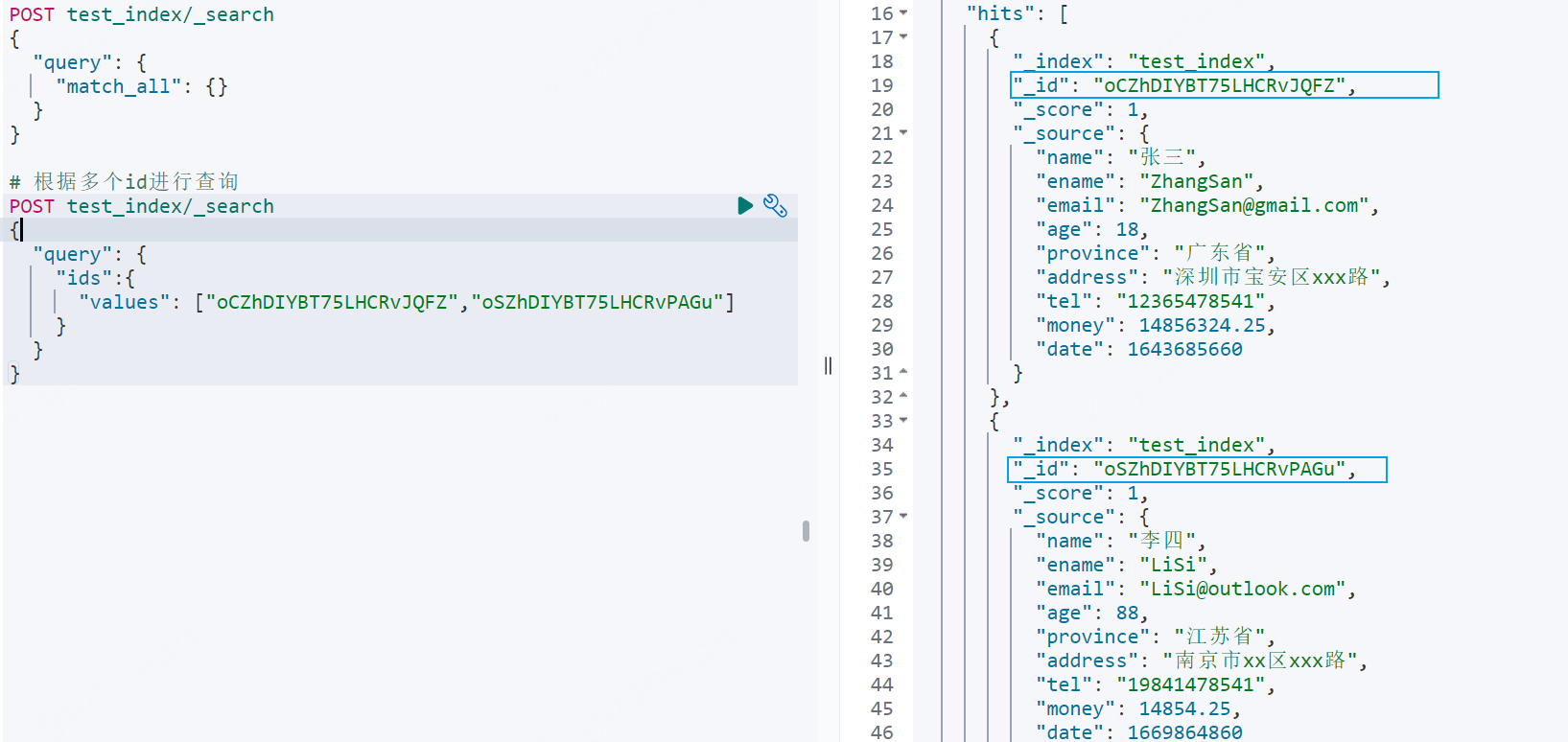Click the "tel": "19841478541" line
Viewport: 1568px width, 742px height.
coord(1156,684)
